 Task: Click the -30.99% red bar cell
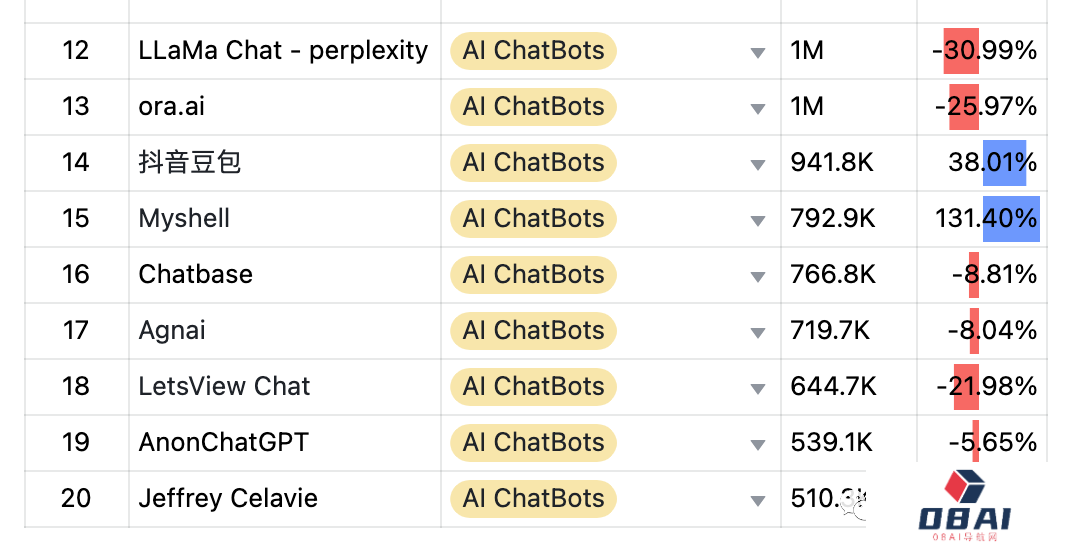(x=982, y=51)
